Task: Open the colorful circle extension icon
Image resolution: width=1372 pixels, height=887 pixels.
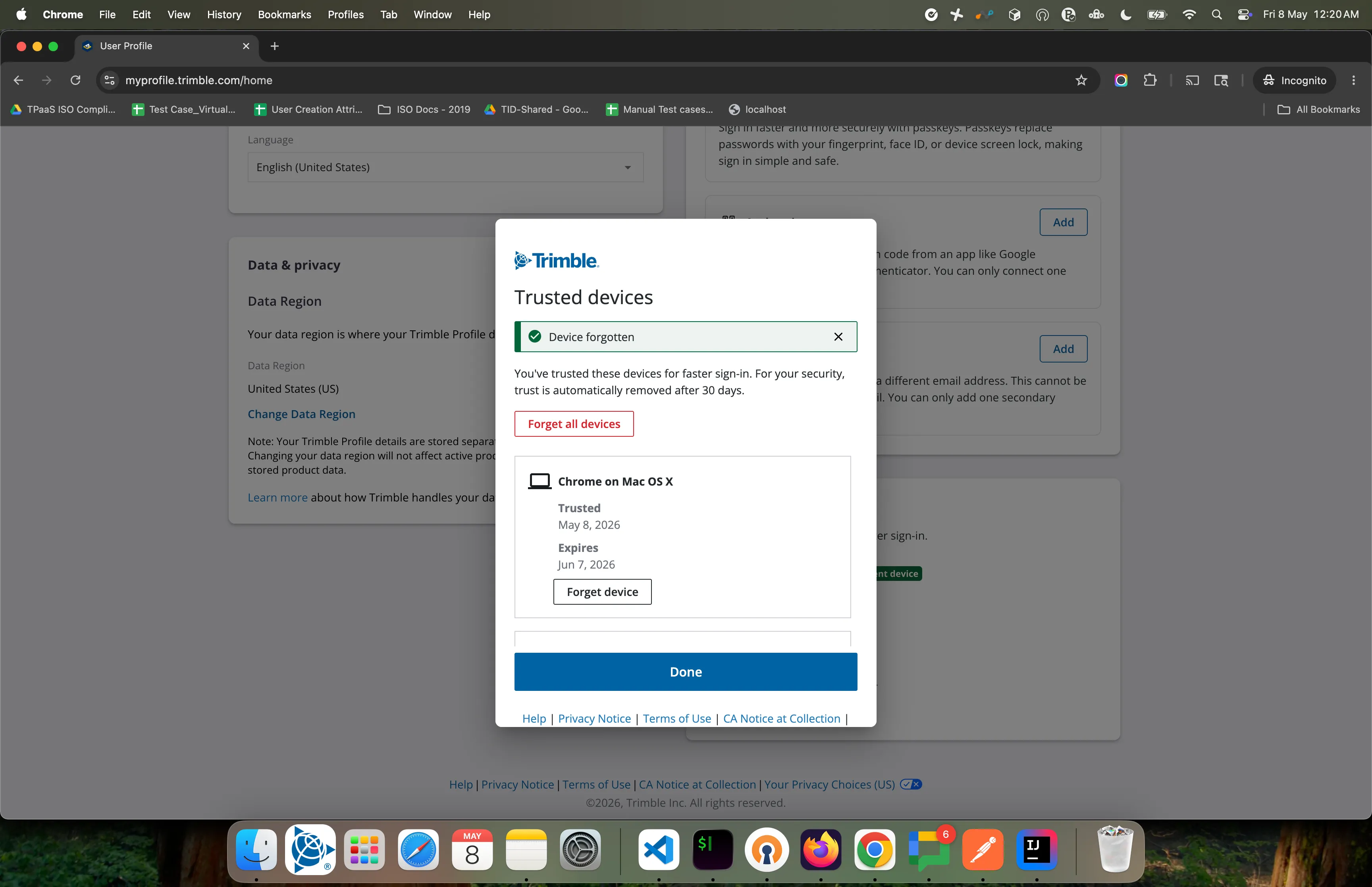Action: [x=1120, y=80]
